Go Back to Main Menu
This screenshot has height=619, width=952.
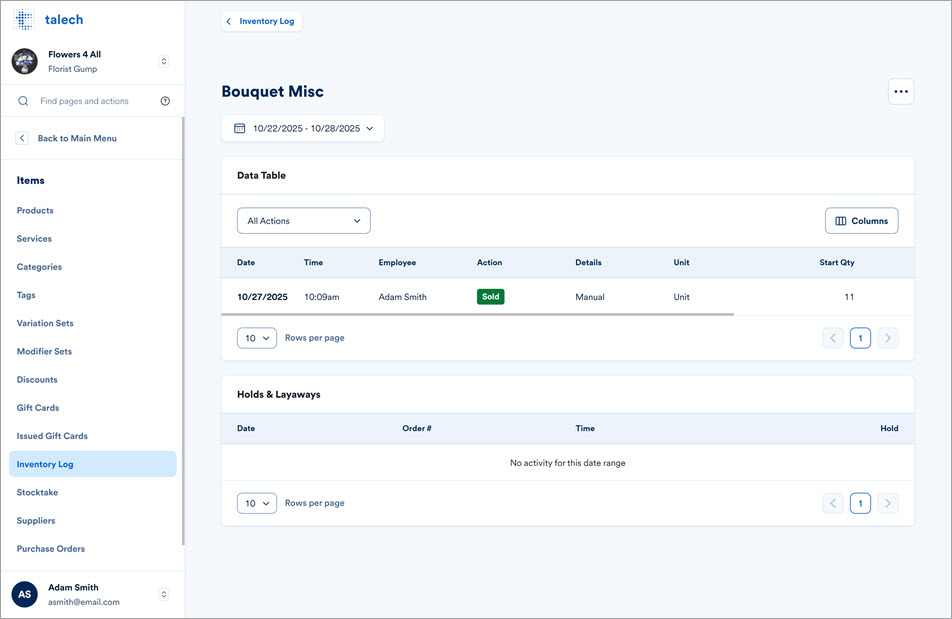pos(77,138)
